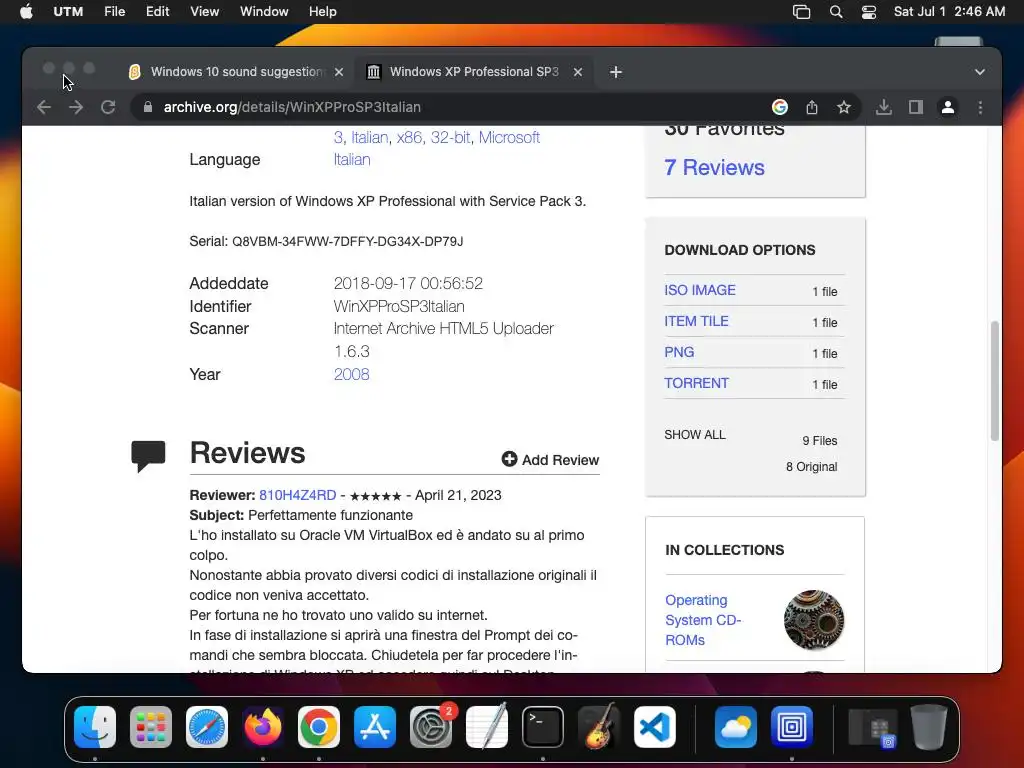The height and width of the screenshot is (768, 1024).
Task: Open TextEdit from the Dock
Action: pyautogui.click(x=487, y=727)
